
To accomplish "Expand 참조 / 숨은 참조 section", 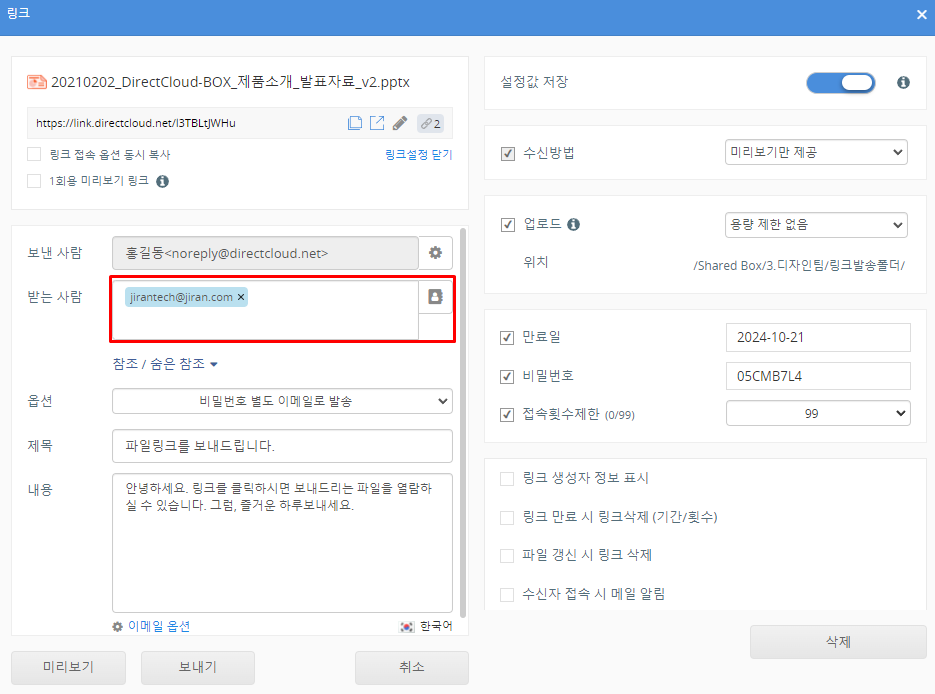I will point(165,364).
